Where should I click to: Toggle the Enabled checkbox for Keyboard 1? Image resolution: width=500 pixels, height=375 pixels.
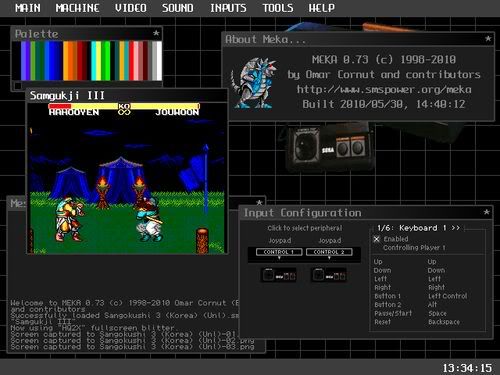[377, 239]
